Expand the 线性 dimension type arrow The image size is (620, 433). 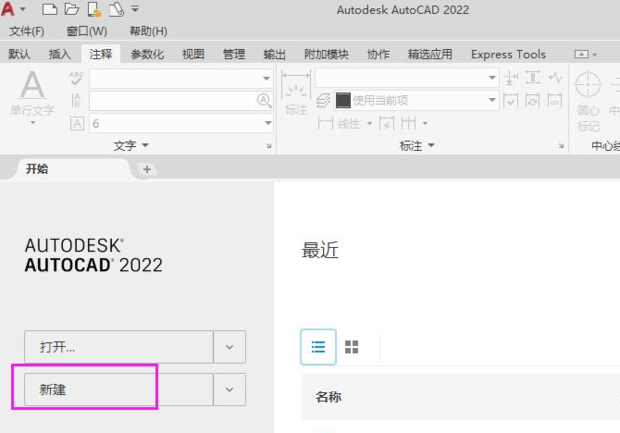point(369,123)
